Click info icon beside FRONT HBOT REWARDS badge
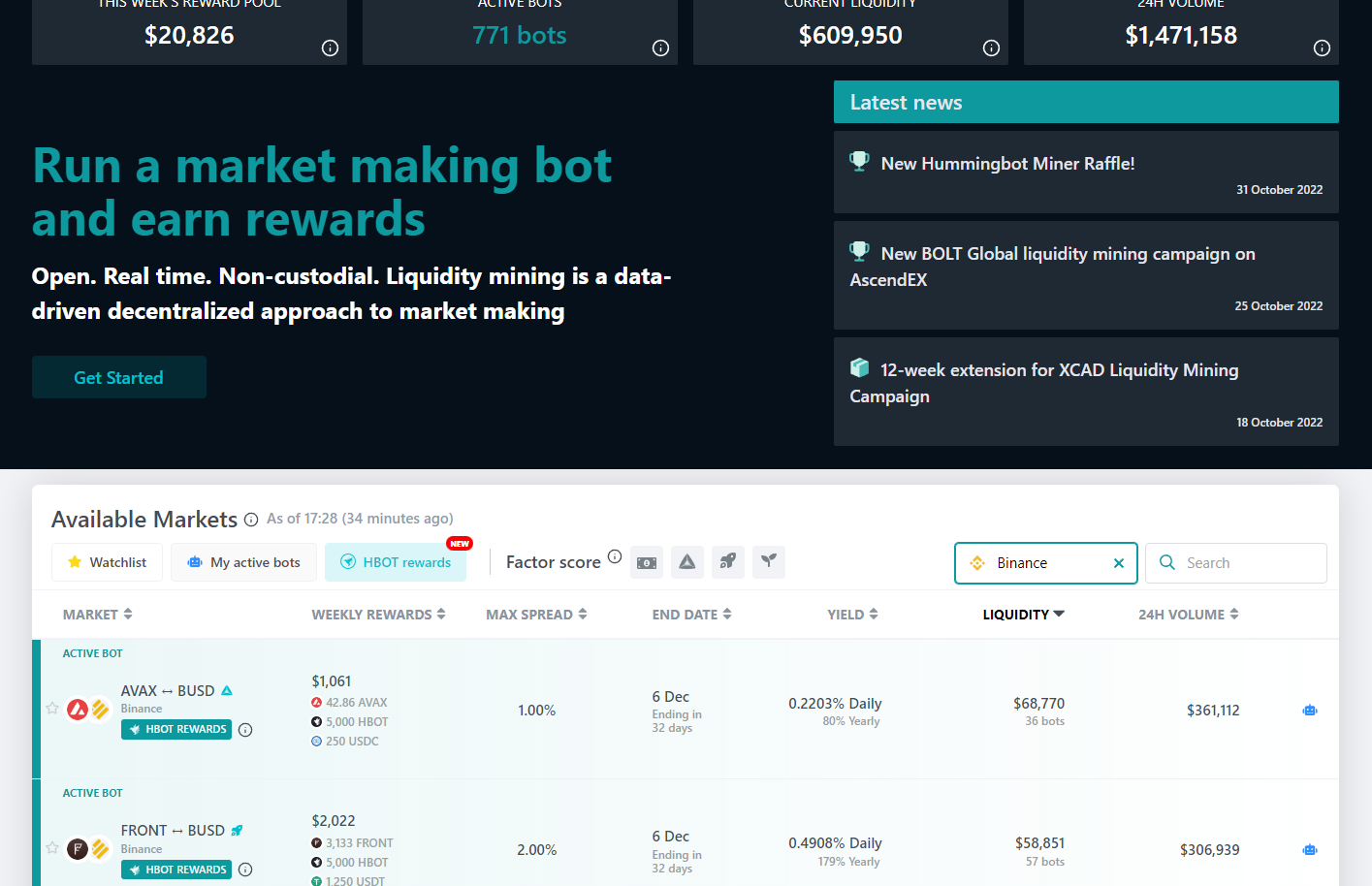 pyautogui.click(x=245, y=870)
